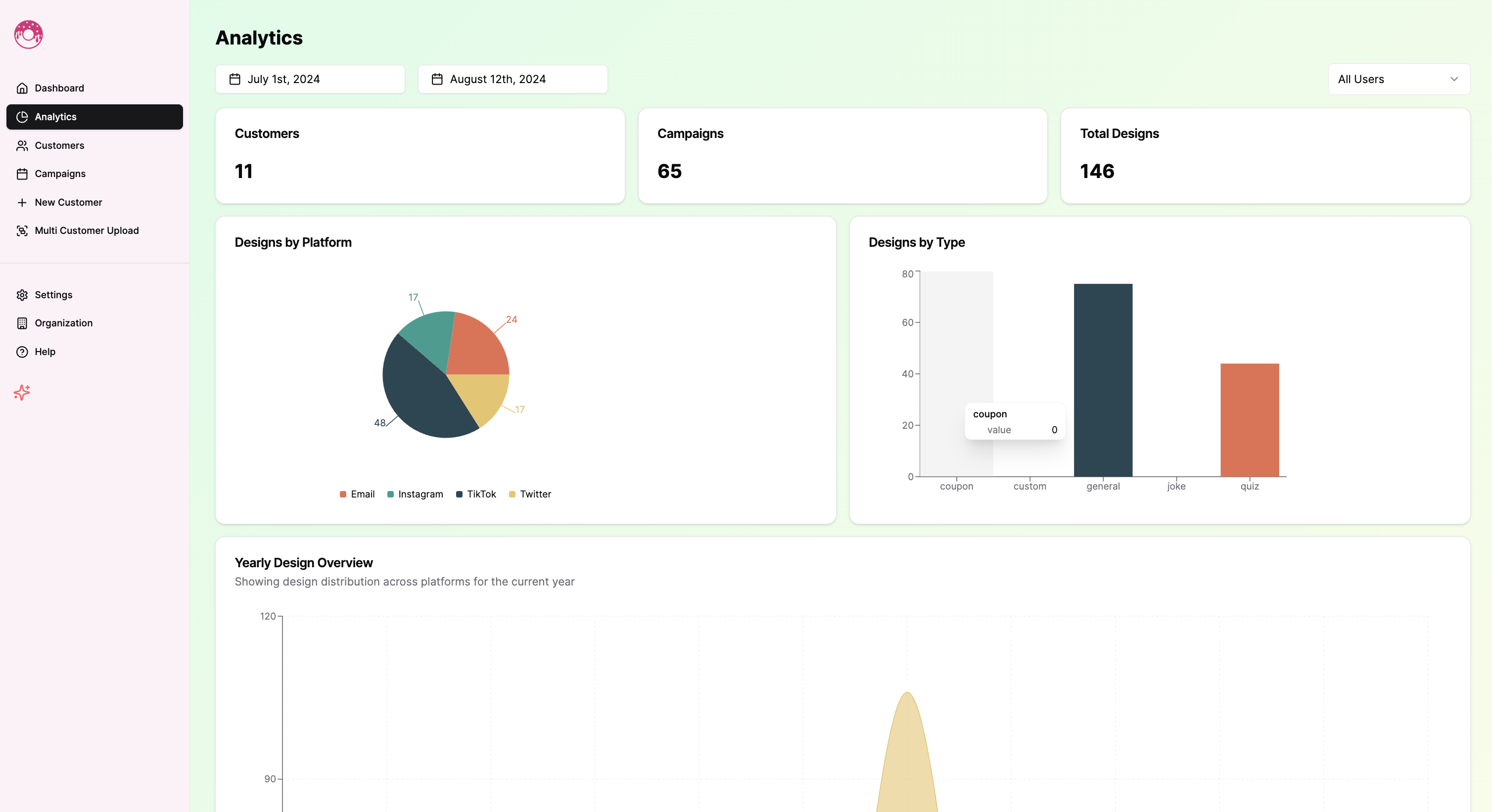The height and width of the screenshot is (812, 1492).
Task: Click the Customers people icon
Action: click(22, 145)
